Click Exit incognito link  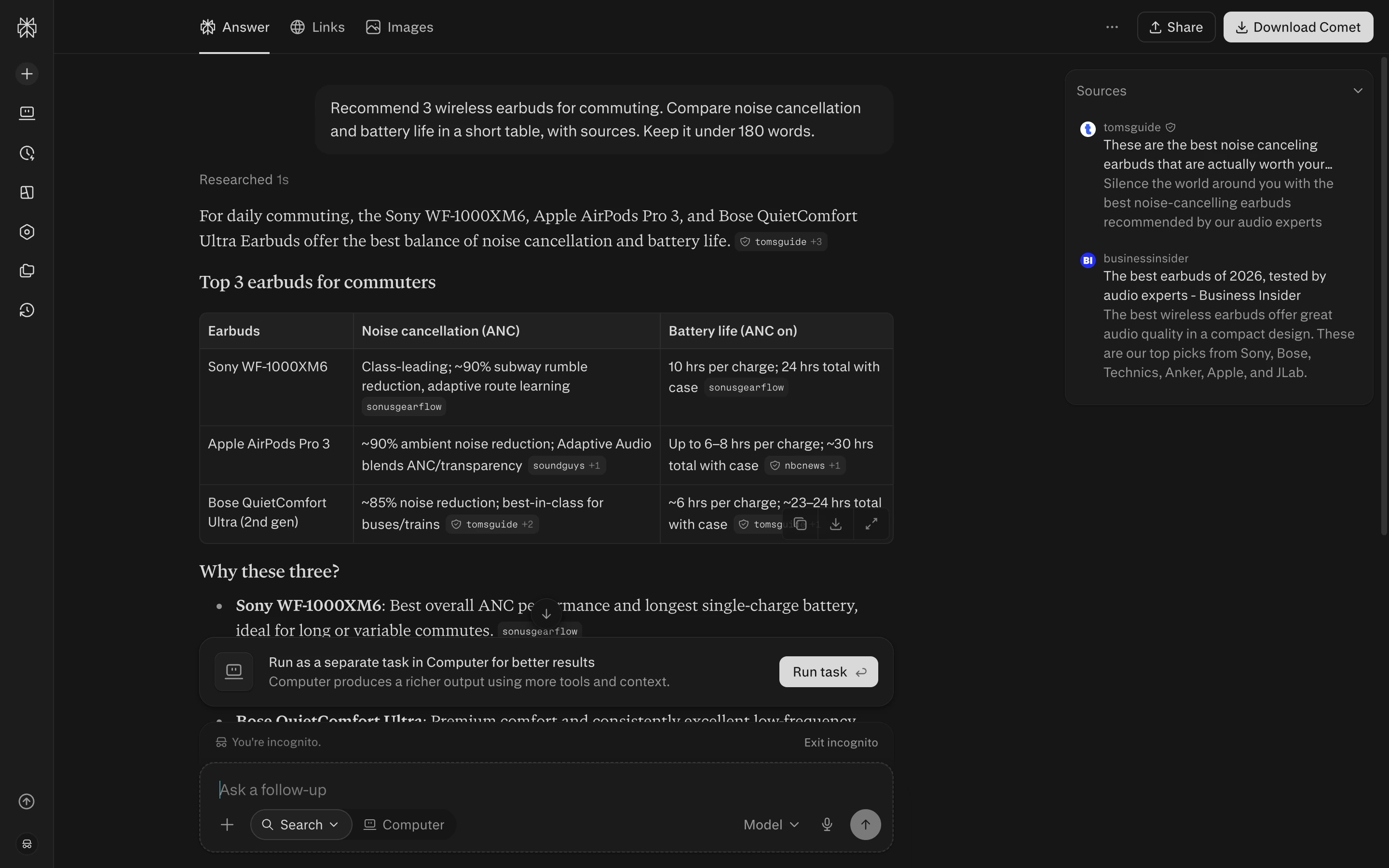tap(841, 742)
